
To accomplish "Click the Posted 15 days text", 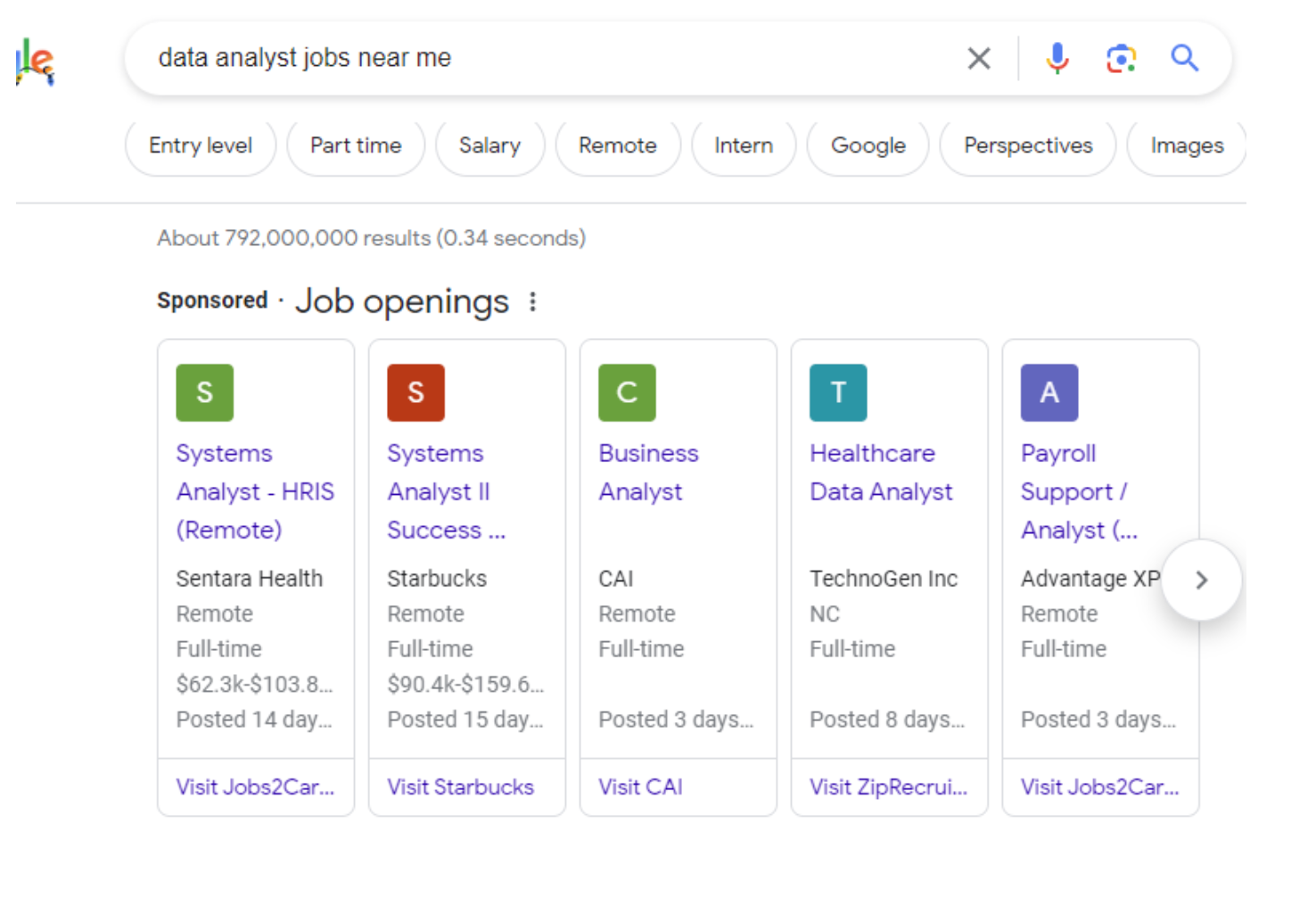I will [465, 720].
